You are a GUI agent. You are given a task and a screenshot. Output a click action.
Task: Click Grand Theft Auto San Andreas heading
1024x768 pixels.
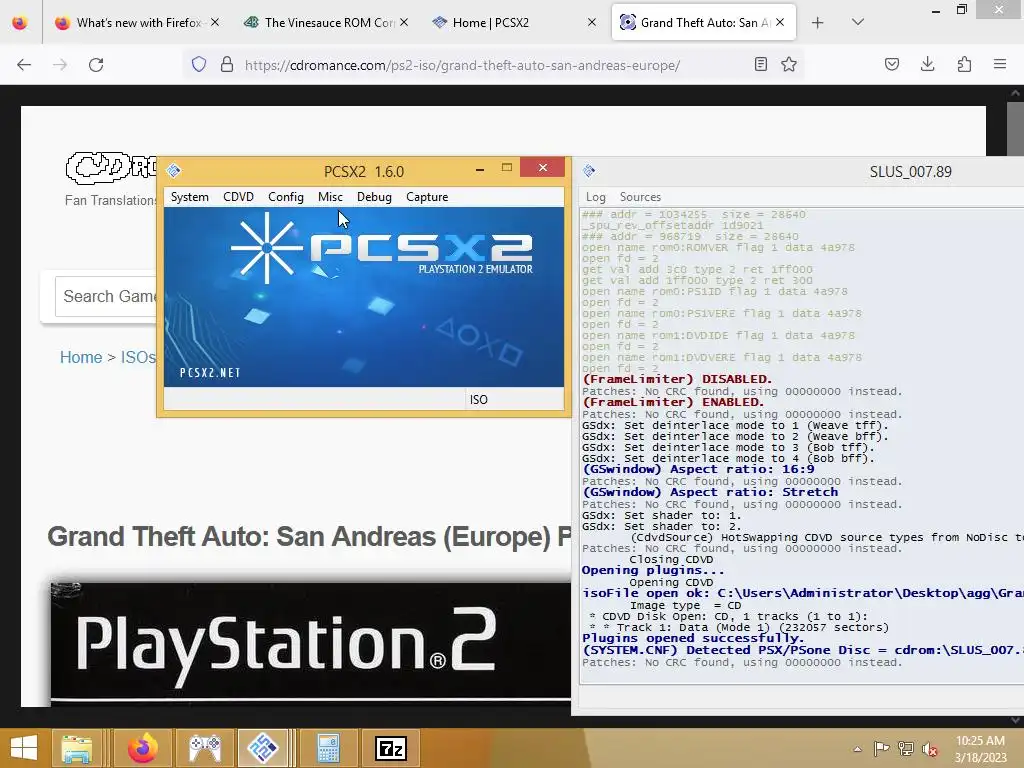[309, 537]
